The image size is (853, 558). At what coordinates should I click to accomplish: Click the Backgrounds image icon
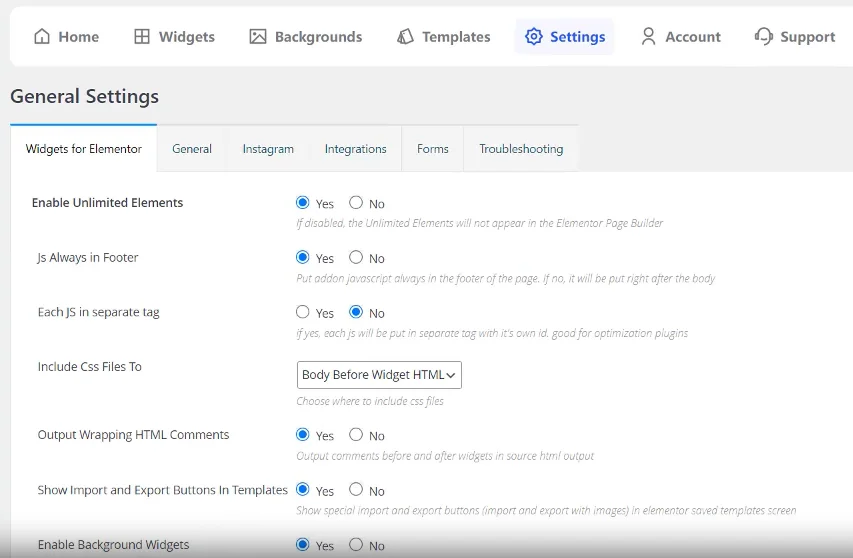[258, 37]
